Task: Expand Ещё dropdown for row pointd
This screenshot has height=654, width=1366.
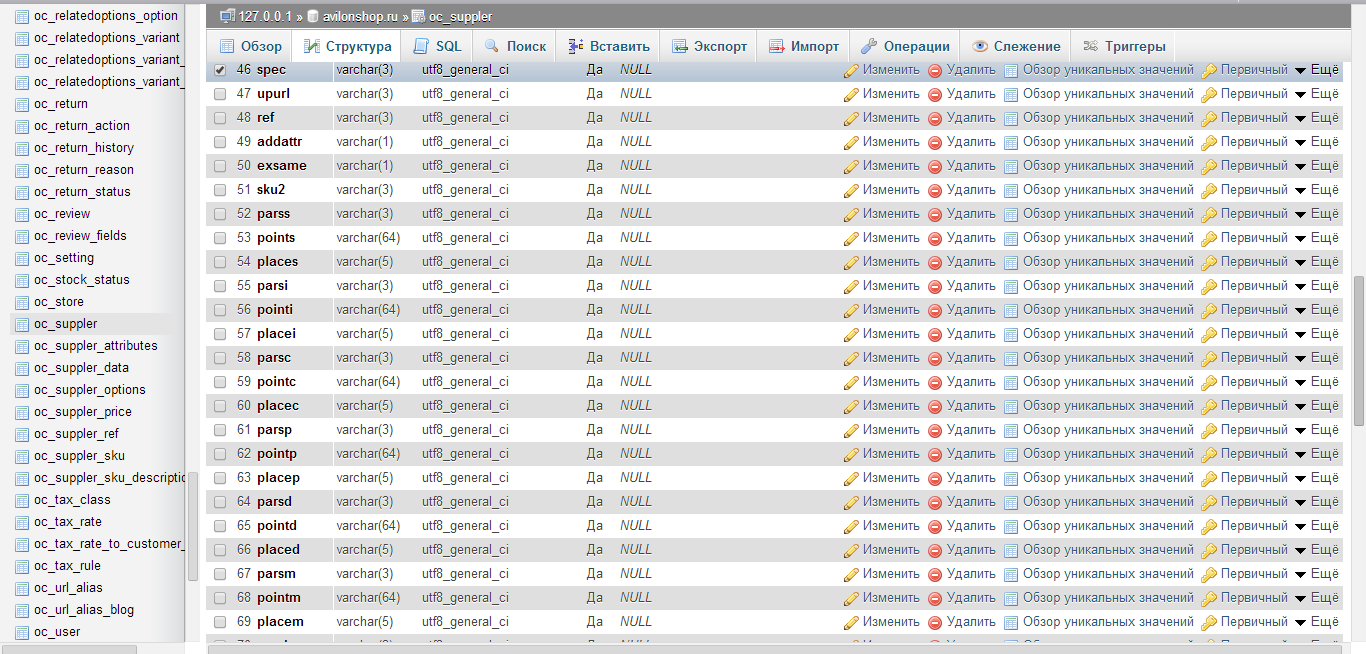Action: tap(1316, 526)
